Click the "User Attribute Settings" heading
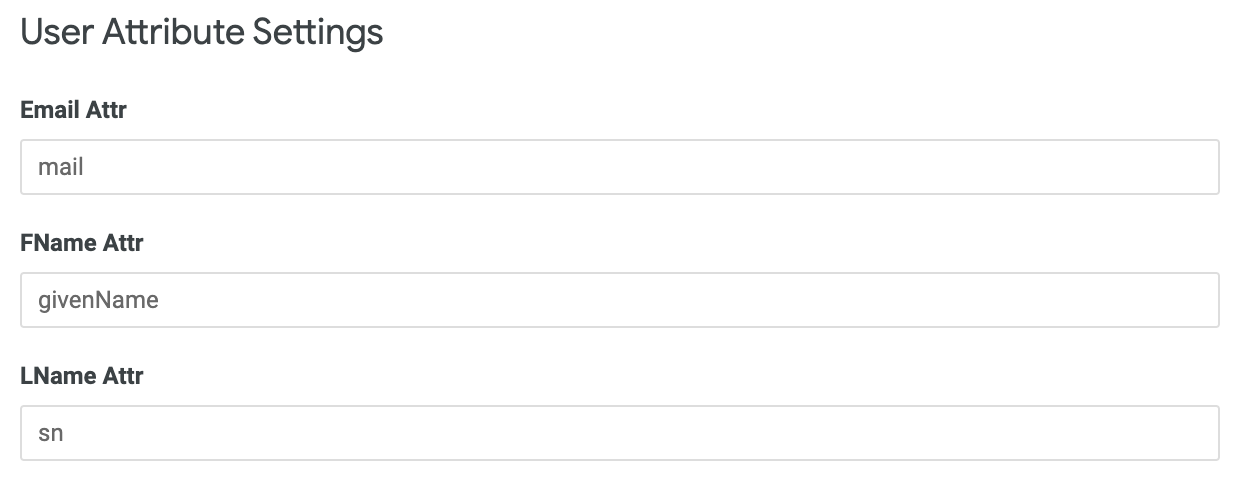 click(201, 32)
